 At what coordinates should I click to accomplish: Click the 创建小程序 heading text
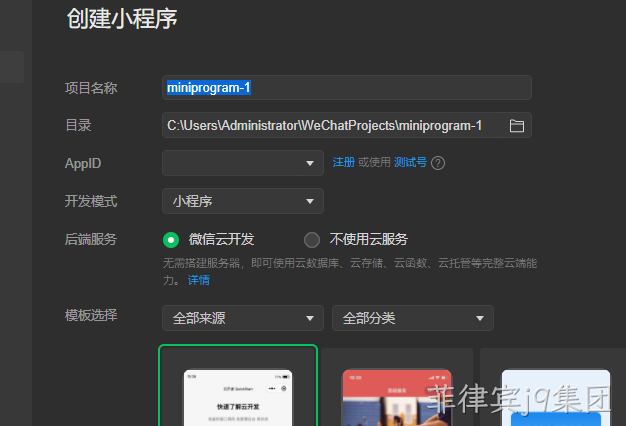[x=122, y=18]
